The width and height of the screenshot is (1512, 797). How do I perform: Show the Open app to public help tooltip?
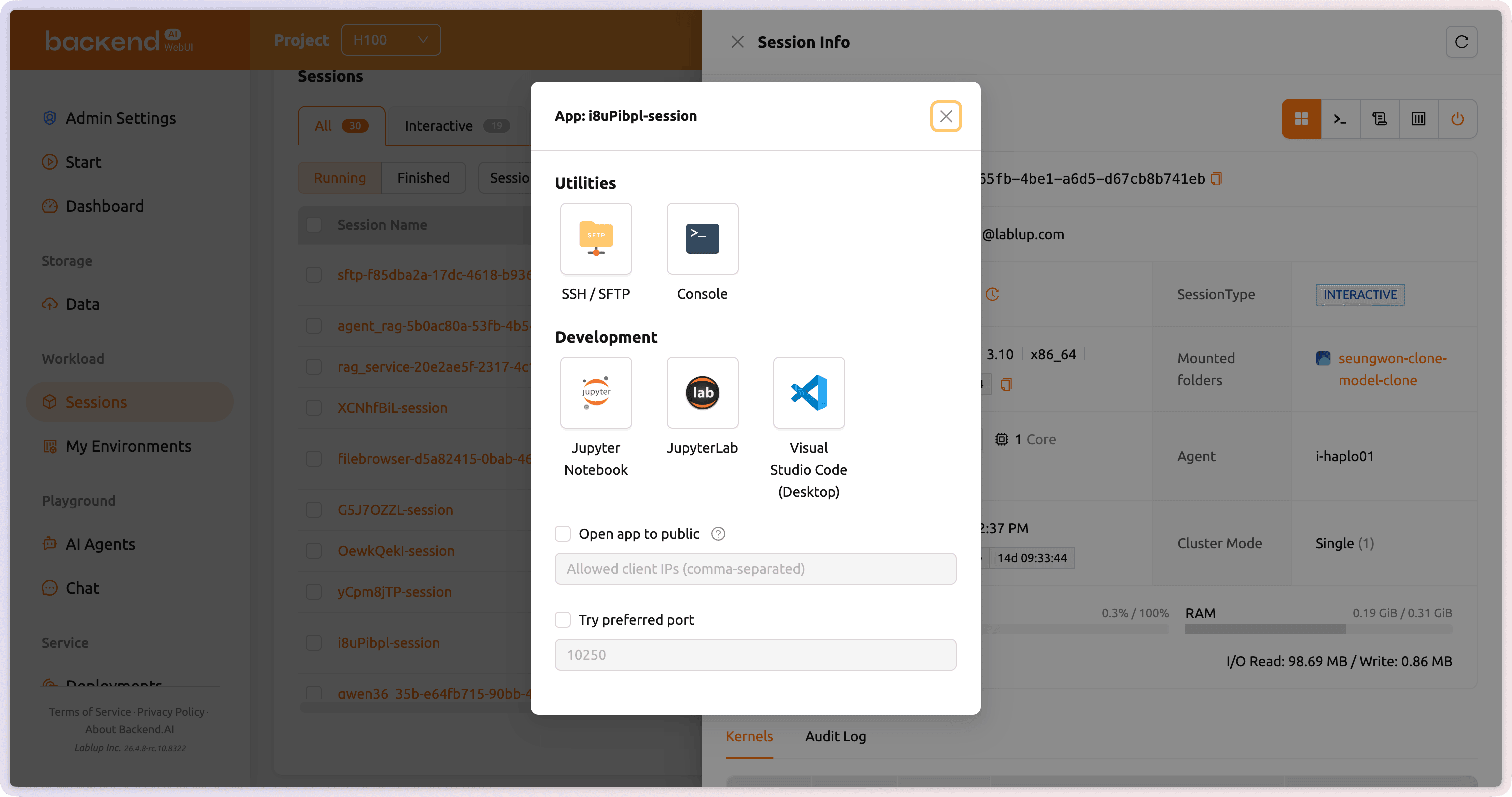tap(718, 534)
